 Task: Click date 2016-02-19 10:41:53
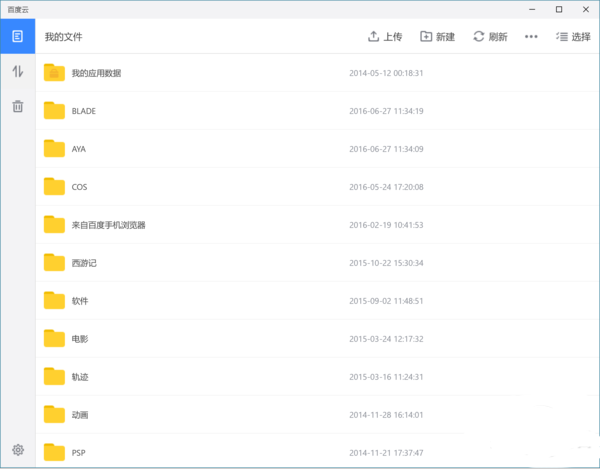[386, 225]
